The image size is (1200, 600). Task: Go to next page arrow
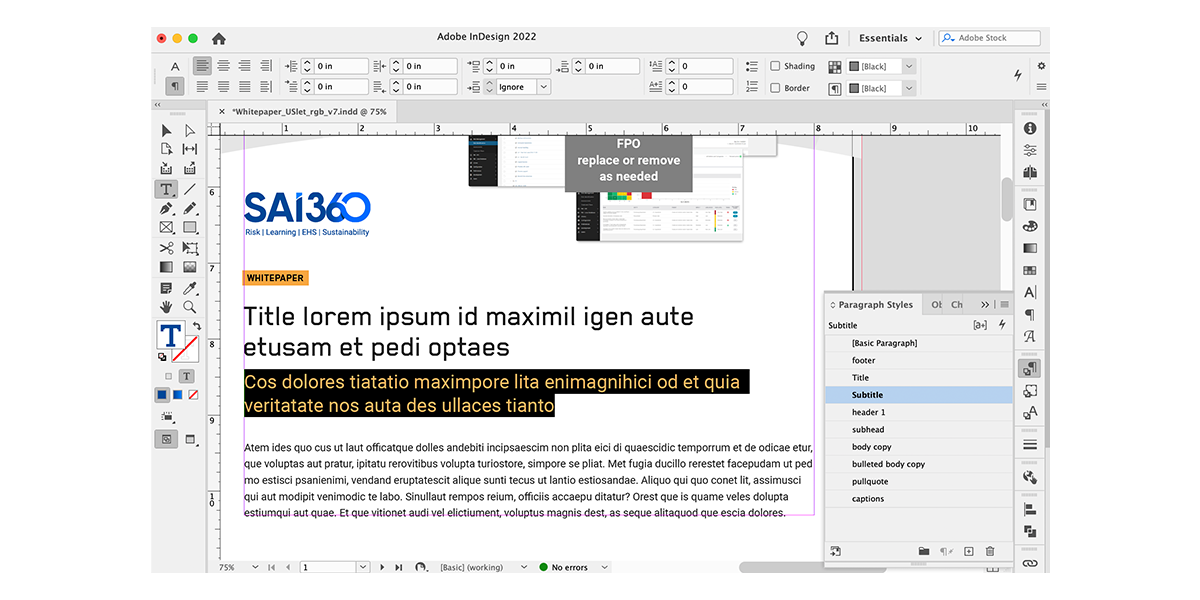[382, 567]
